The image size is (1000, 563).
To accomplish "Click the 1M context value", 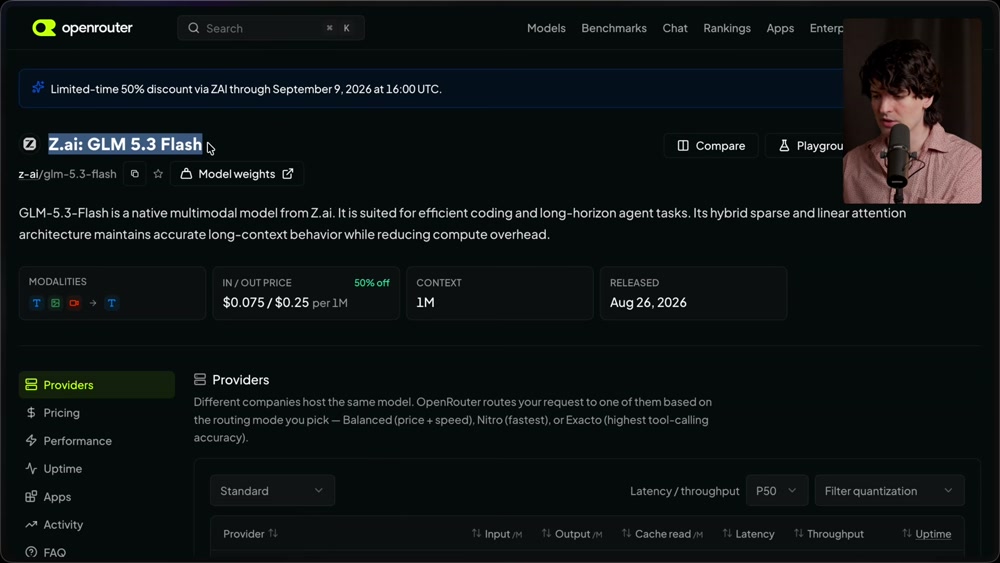I will point(425,302).
